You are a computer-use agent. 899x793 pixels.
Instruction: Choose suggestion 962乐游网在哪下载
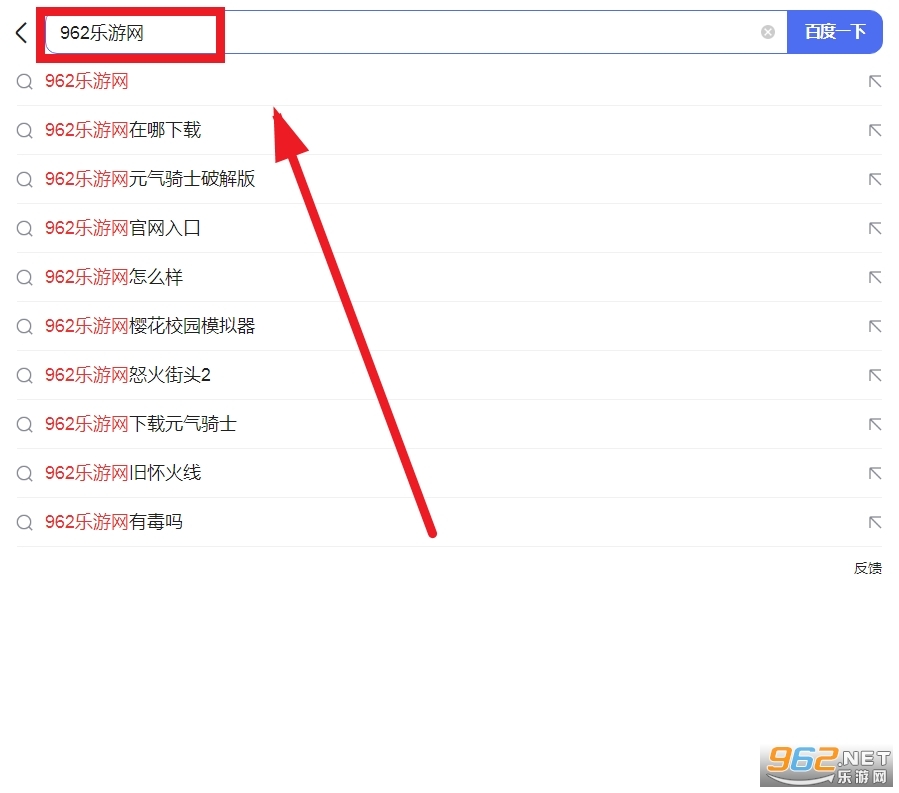coord(123,130)
